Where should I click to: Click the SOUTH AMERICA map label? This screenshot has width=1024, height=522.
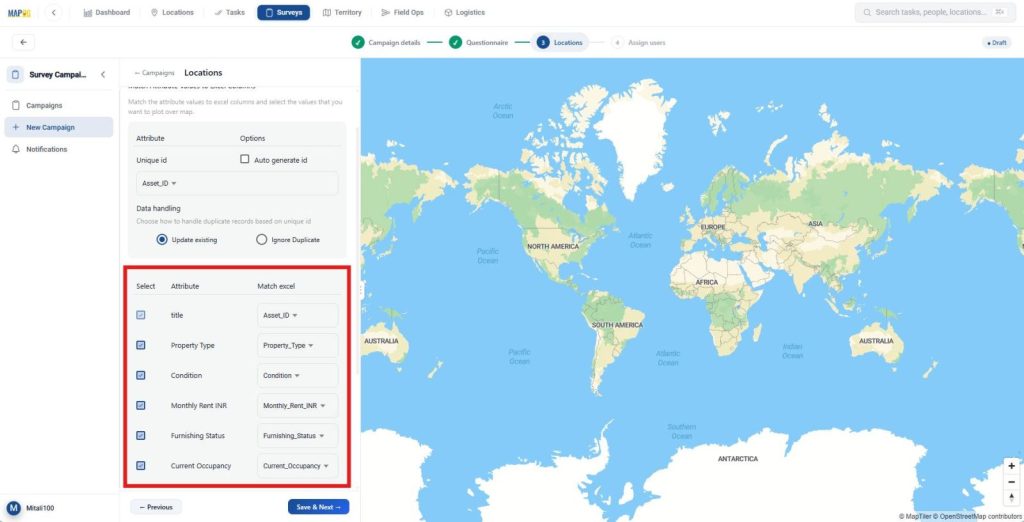tap(617, 325)
